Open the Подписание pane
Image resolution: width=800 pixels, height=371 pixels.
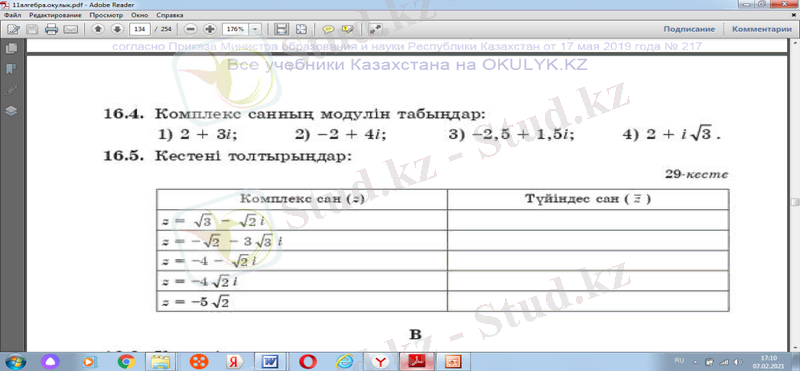tap(689, 29)
